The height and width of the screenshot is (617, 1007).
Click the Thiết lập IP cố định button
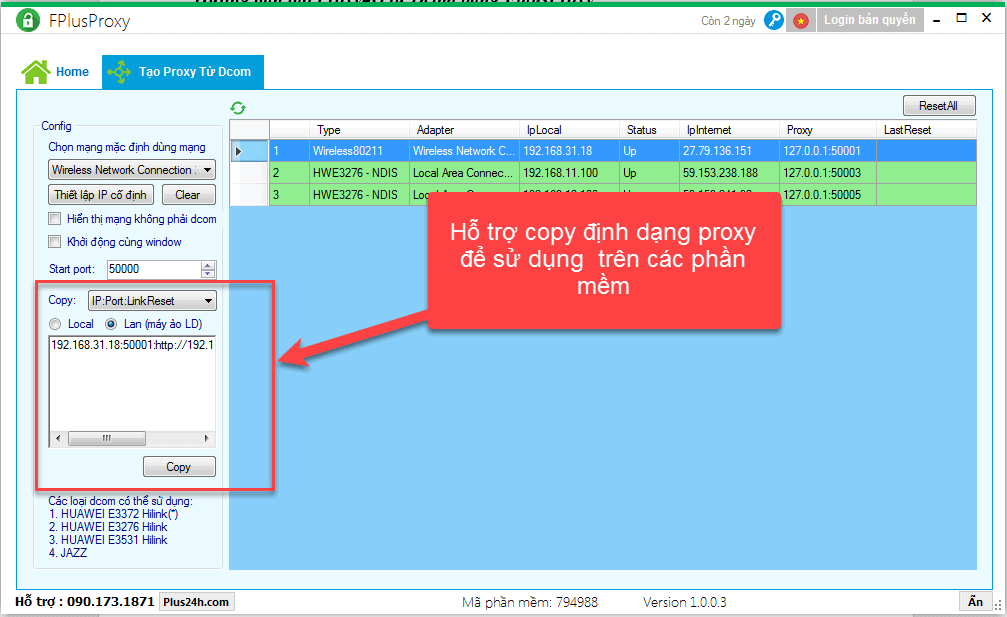point(100,195)
